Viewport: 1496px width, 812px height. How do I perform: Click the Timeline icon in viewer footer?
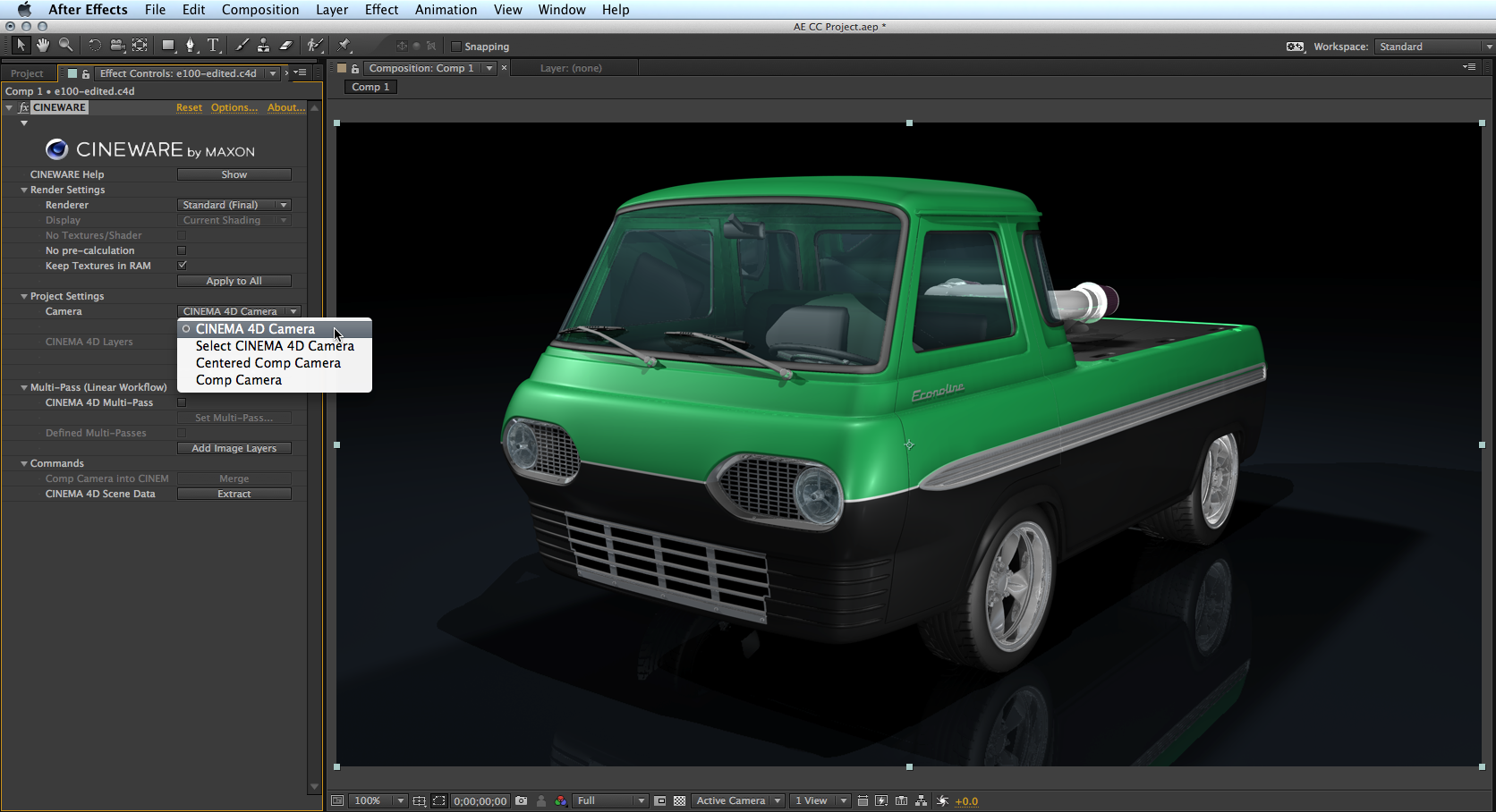click(x=901, y=800)
